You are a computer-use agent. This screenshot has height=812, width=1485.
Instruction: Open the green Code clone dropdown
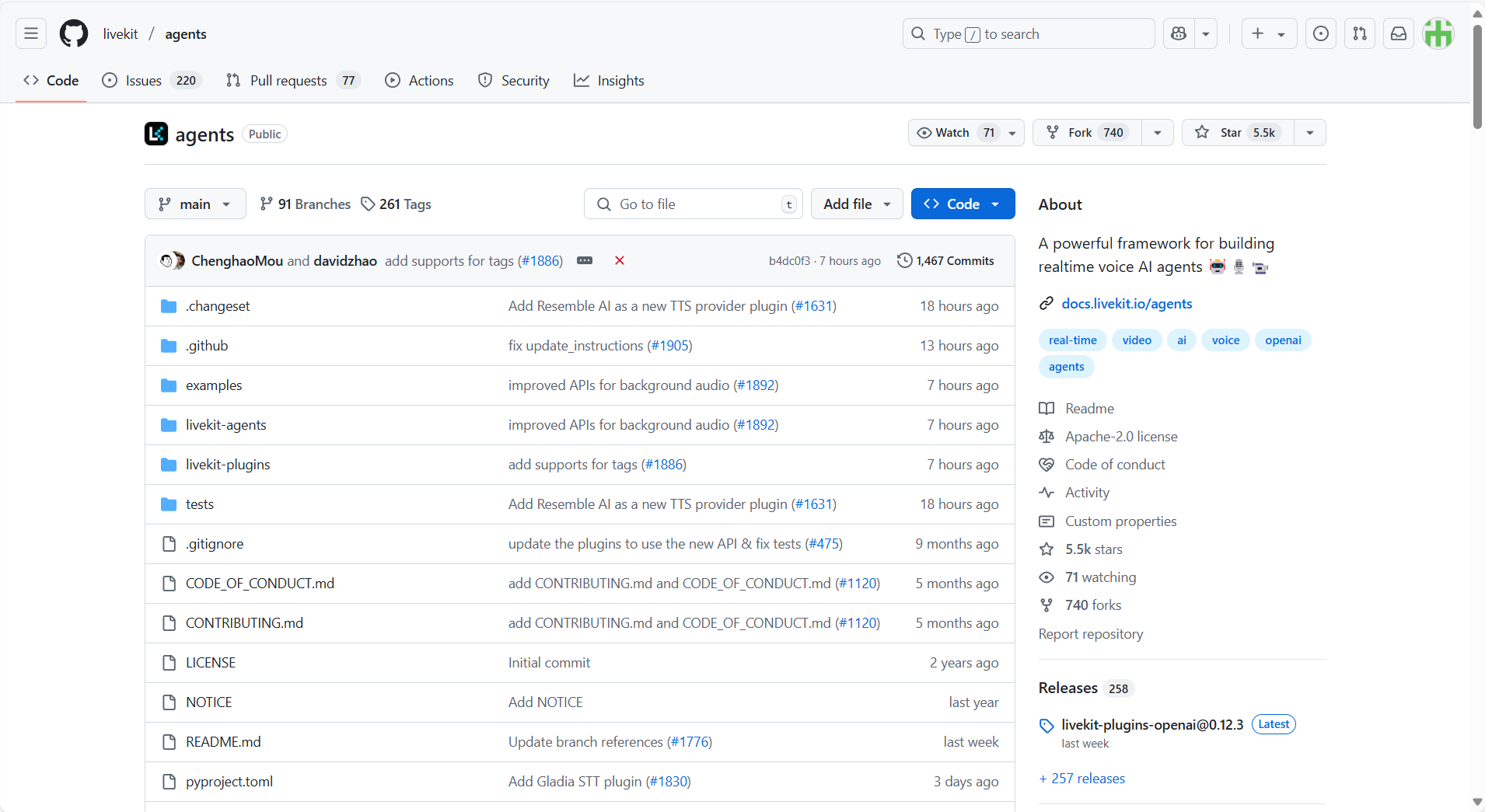coord(963,204)
